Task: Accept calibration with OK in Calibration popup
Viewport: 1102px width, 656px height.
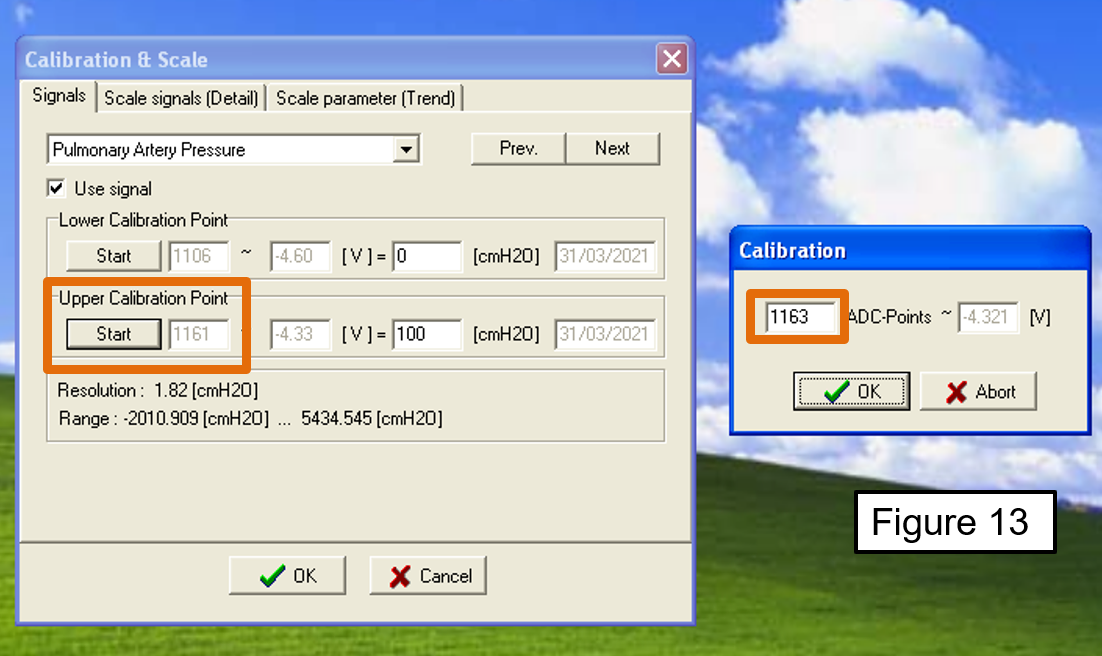Action: coord(851,391)
